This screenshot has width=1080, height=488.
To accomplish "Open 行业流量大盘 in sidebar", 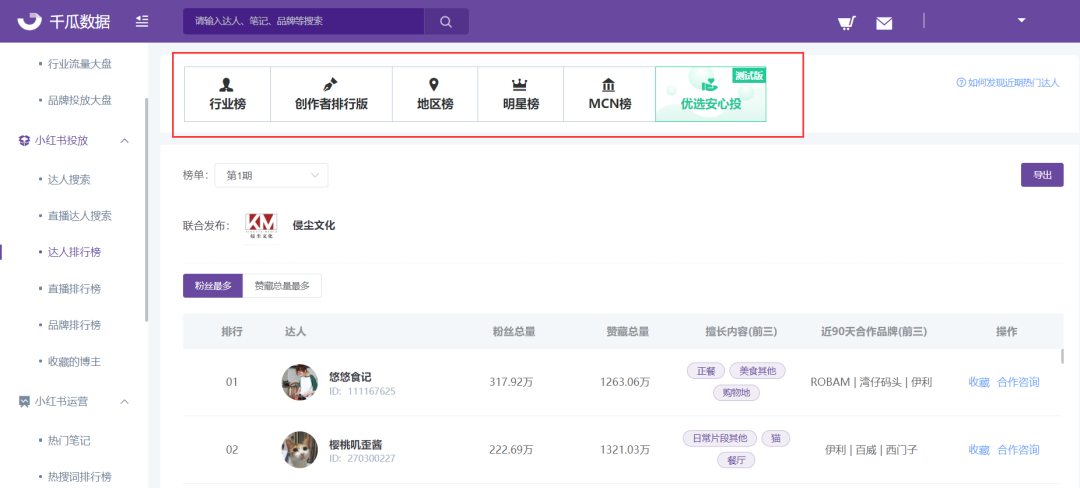I will [79, 64].
